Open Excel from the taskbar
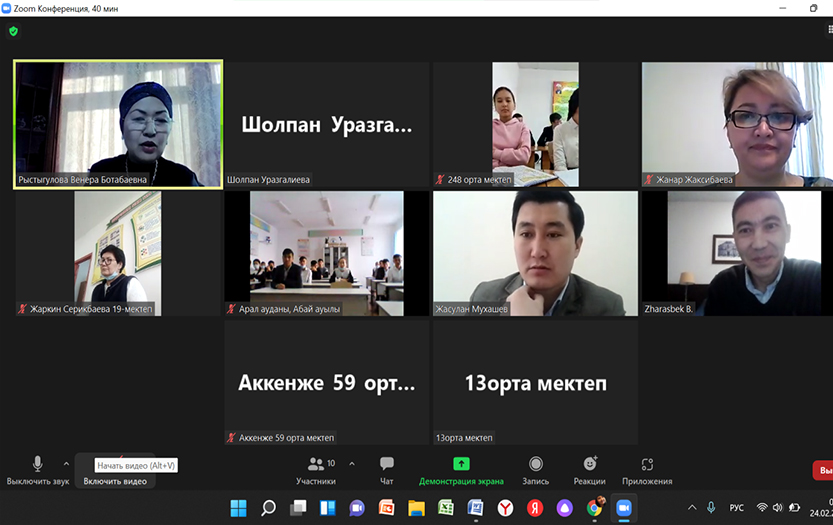Viewport: 833px width, 525px height. (446, 508)
